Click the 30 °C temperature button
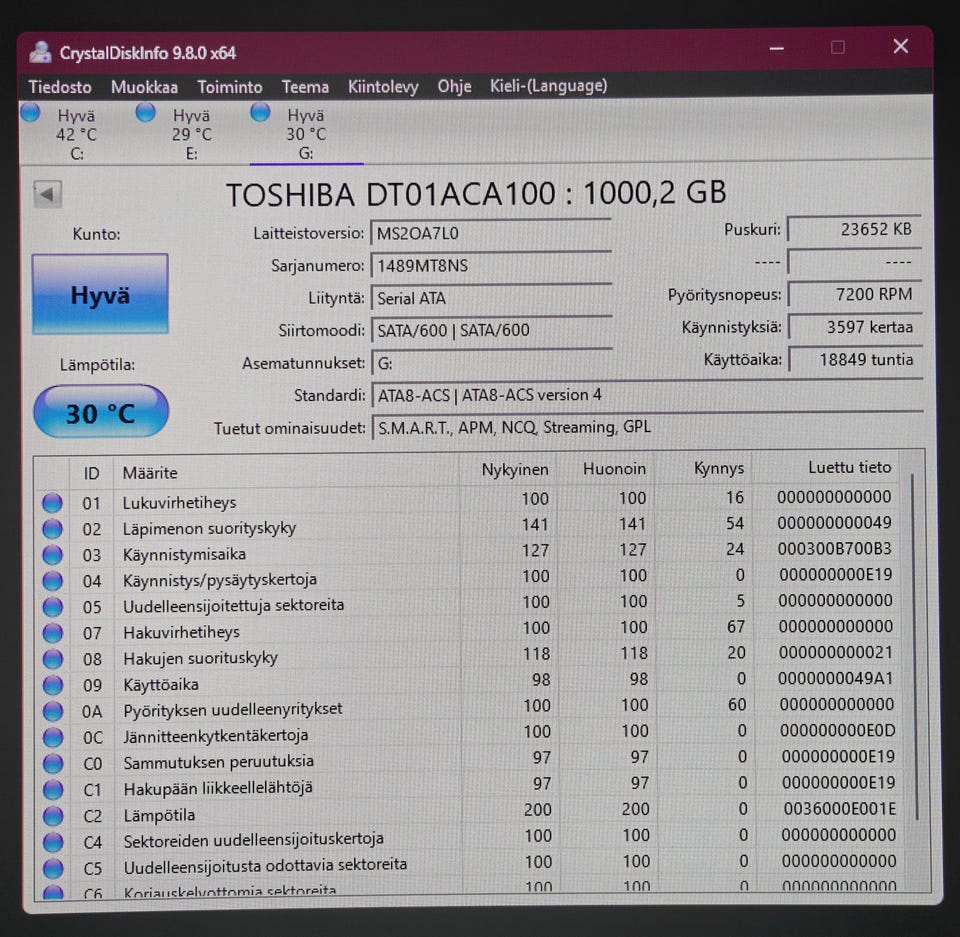The image size is (960, 937). pyautogui.click(x=101, y=412)
